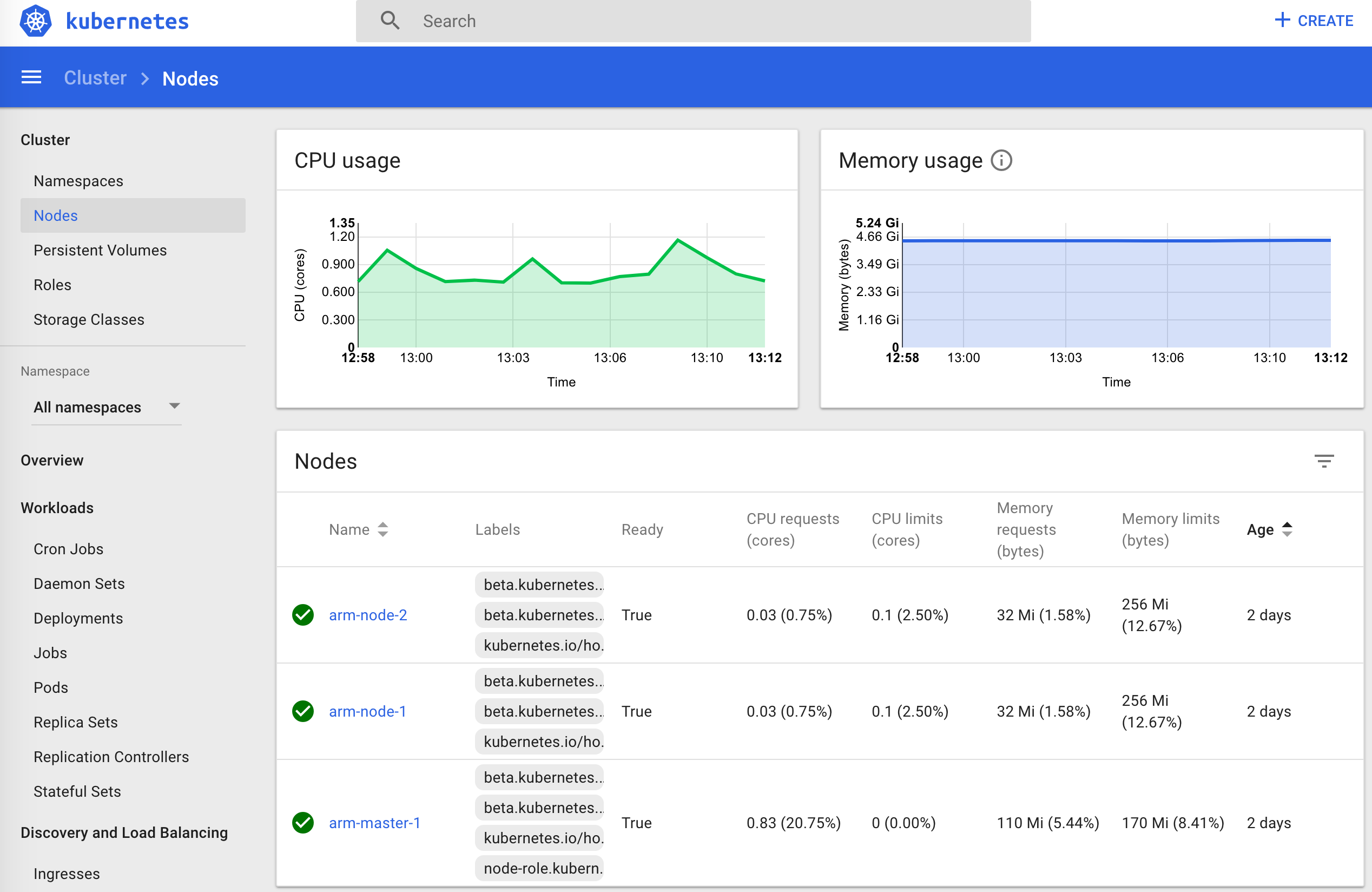Click the namespace dropdown arrow

tap(174, 406)
